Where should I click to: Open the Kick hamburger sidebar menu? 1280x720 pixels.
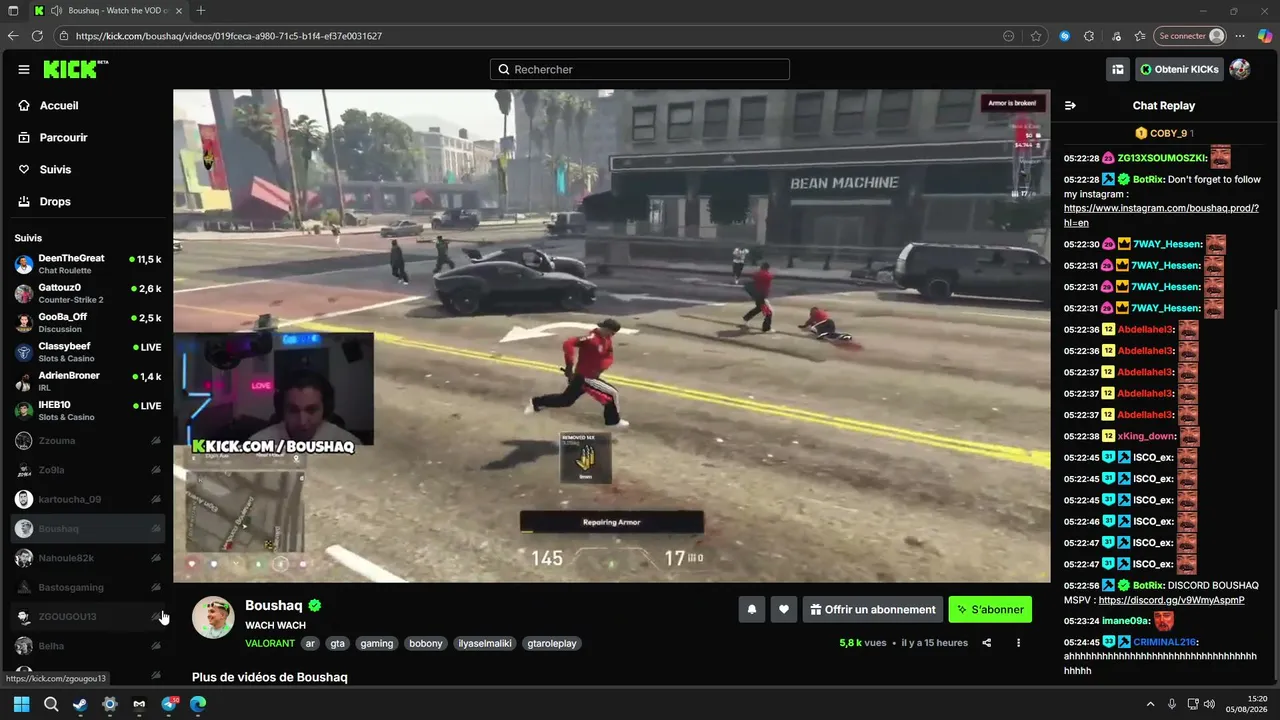click(24, 70)
